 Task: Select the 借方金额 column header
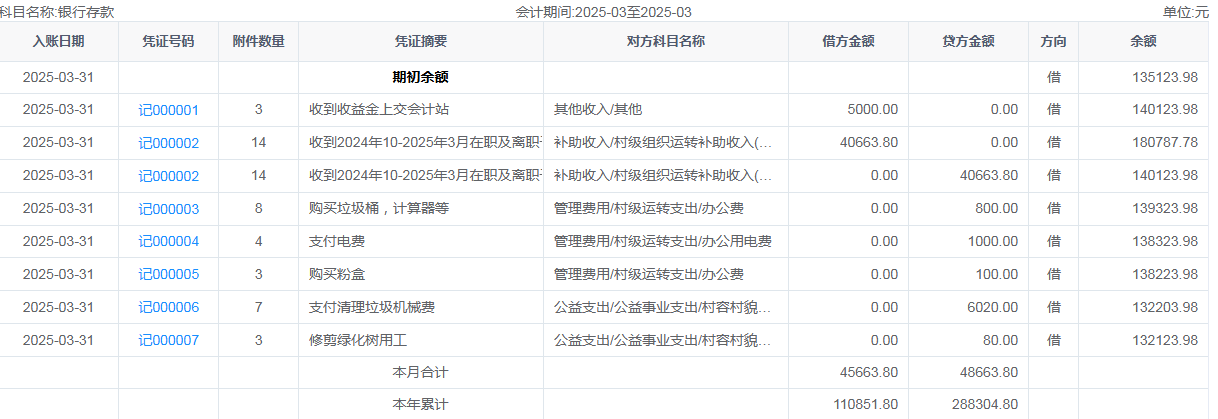tap(848, 41)
